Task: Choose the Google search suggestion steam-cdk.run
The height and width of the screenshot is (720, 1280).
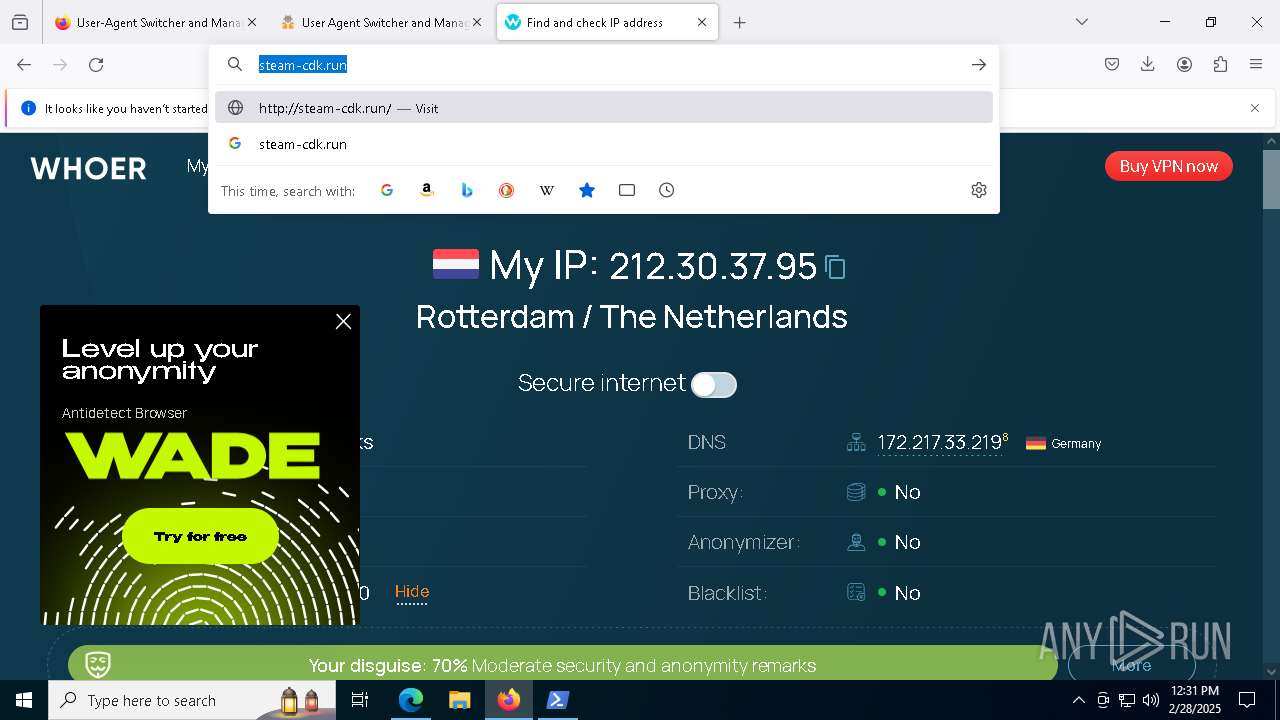Action: [604, 144]
